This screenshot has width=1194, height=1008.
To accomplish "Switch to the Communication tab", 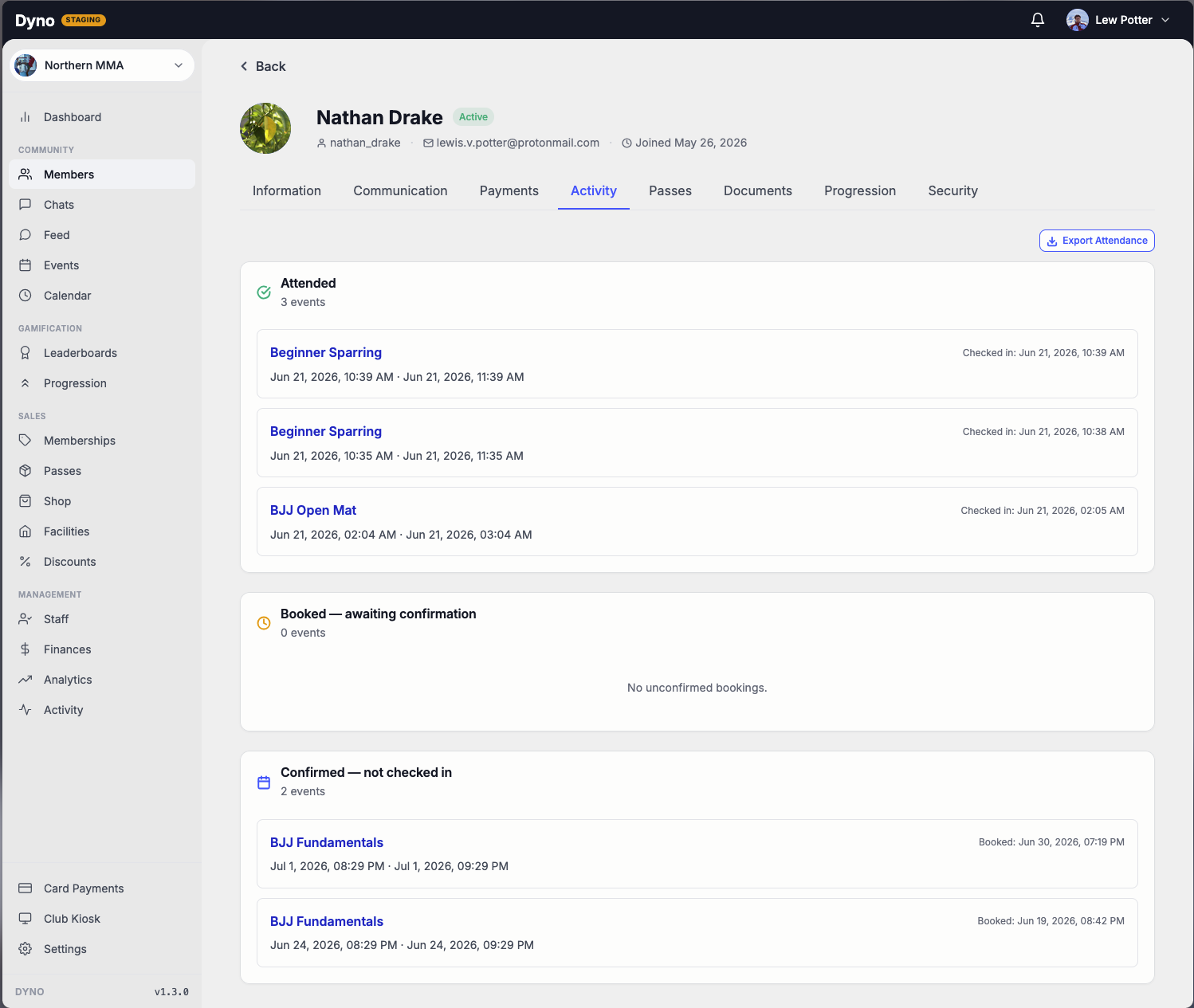I will pyautogui.click(x=400, y=191).
